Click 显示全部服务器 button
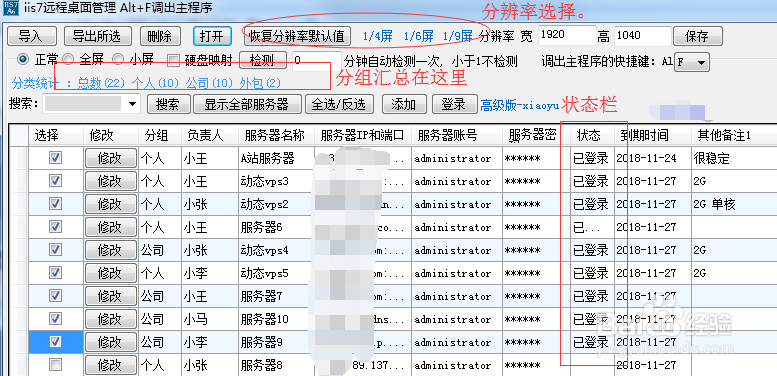This screenshot has height=376, width=777. coord(246,104)
